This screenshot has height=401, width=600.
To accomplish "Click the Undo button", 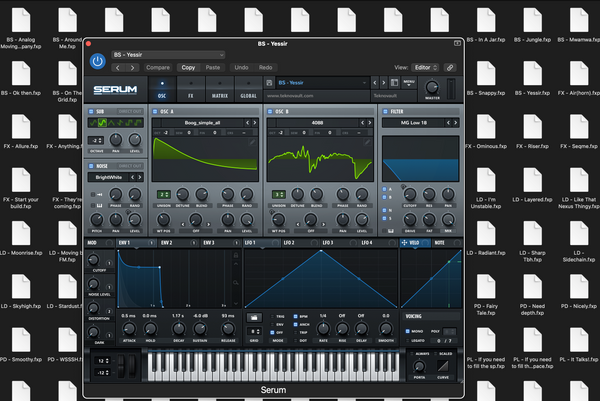I will (x=241, y=68).
